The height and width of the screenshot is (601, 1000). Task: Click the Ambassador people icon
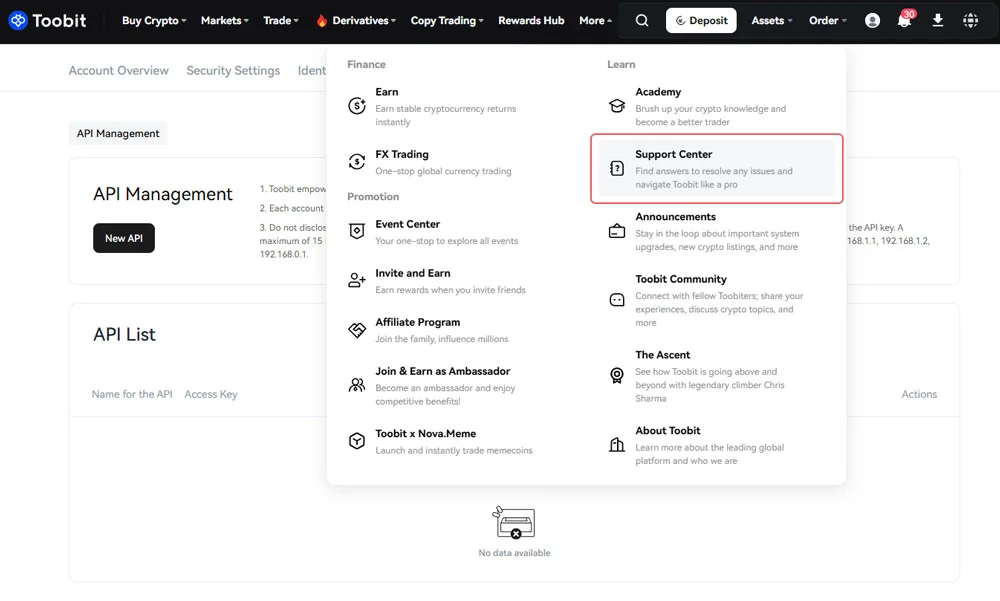click(357, 385)
